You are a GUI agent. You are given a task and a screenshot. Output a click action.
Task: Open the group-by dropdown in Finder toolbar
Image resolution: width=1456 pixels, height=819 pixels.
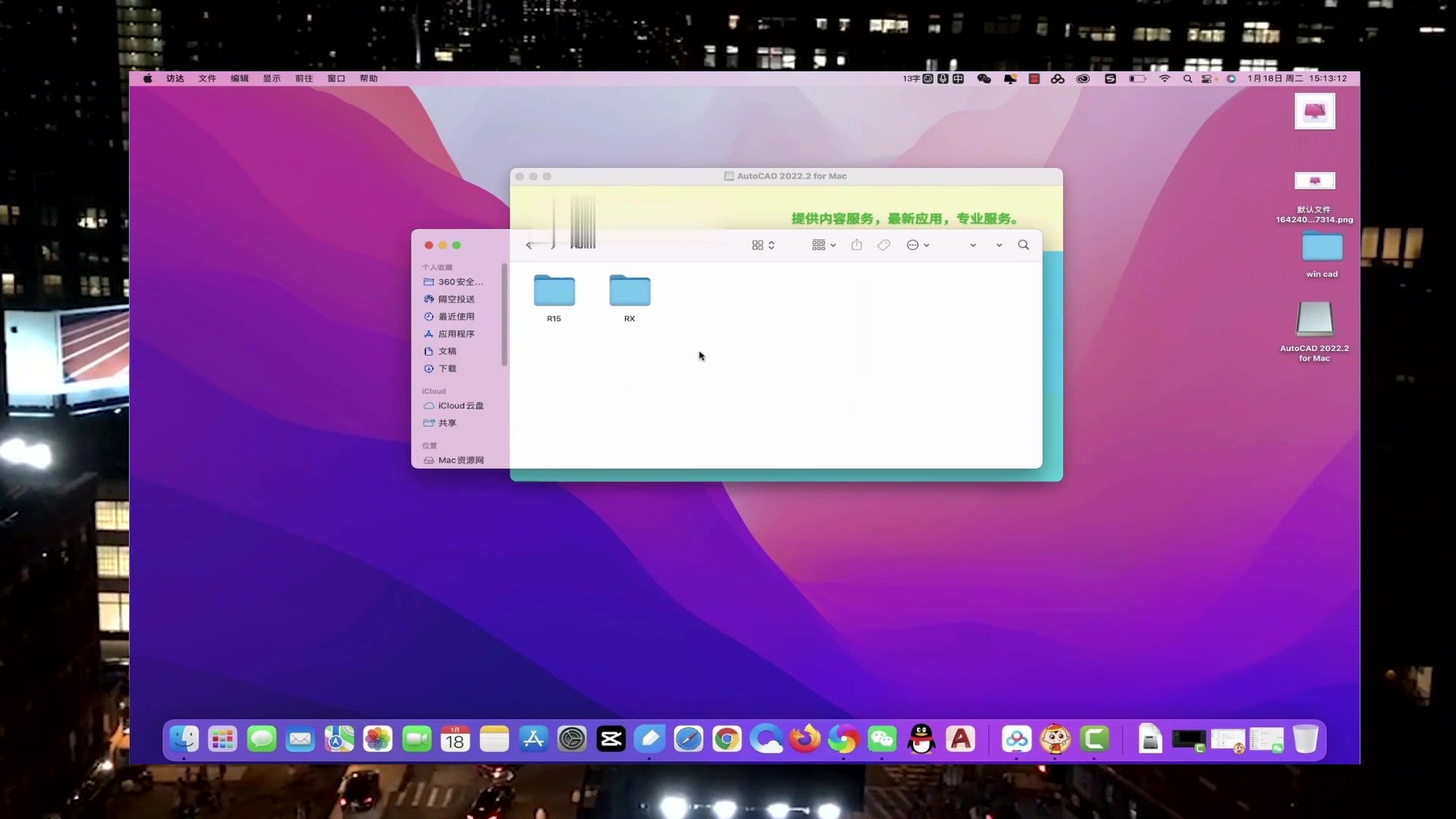pos(824,245)
